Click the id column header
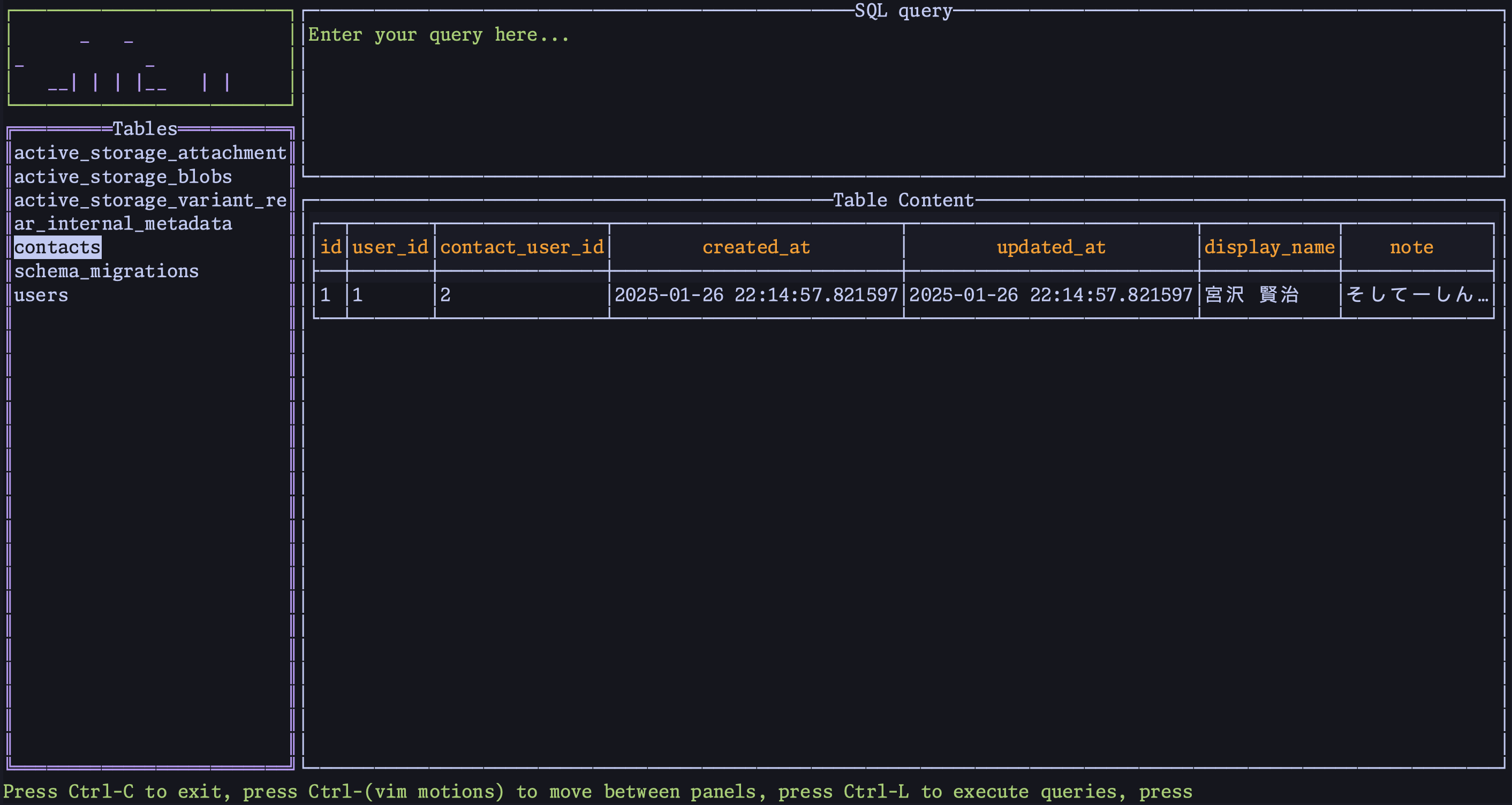1512x805 pixels. [330, 248]
